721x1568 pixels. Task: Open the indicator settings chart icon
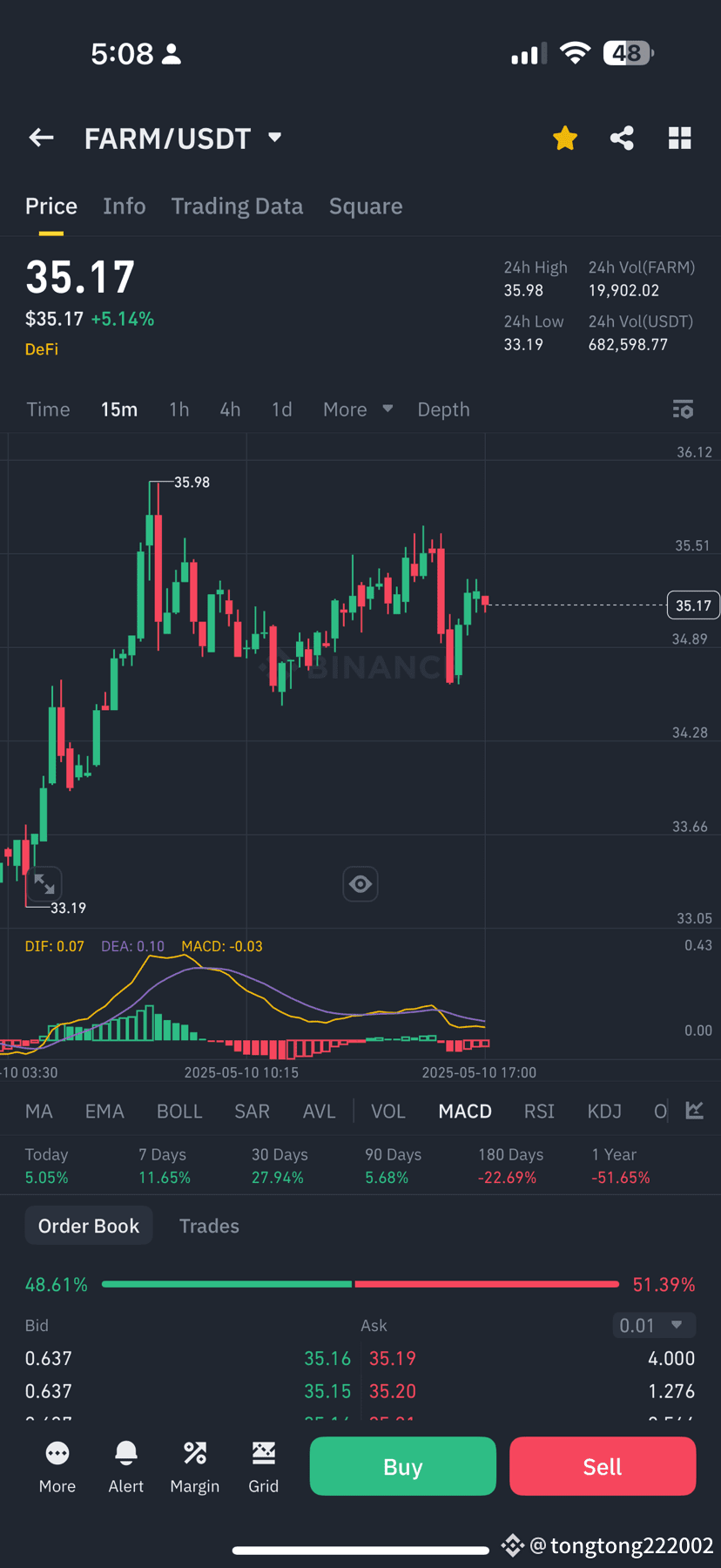coord(694,1111)
